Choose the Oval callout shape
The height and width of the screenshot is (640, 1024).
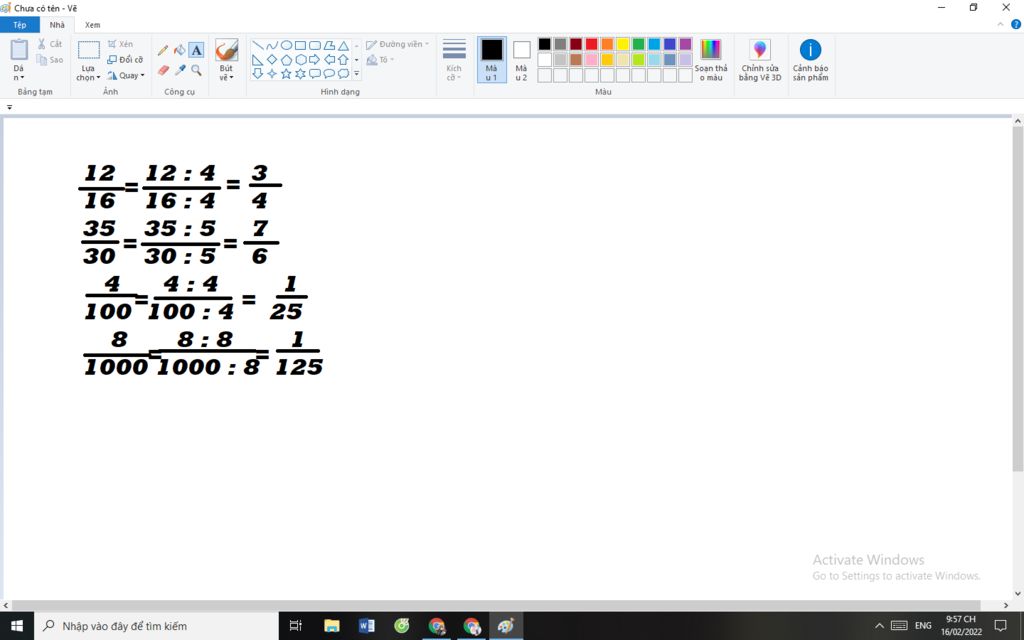click(329, 74)
